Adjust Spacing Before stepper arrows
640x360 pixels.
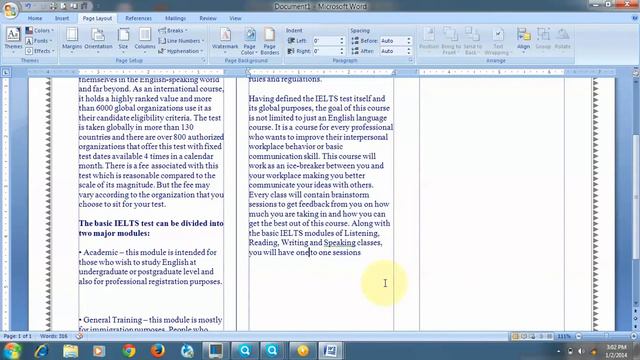coord(409,41)
